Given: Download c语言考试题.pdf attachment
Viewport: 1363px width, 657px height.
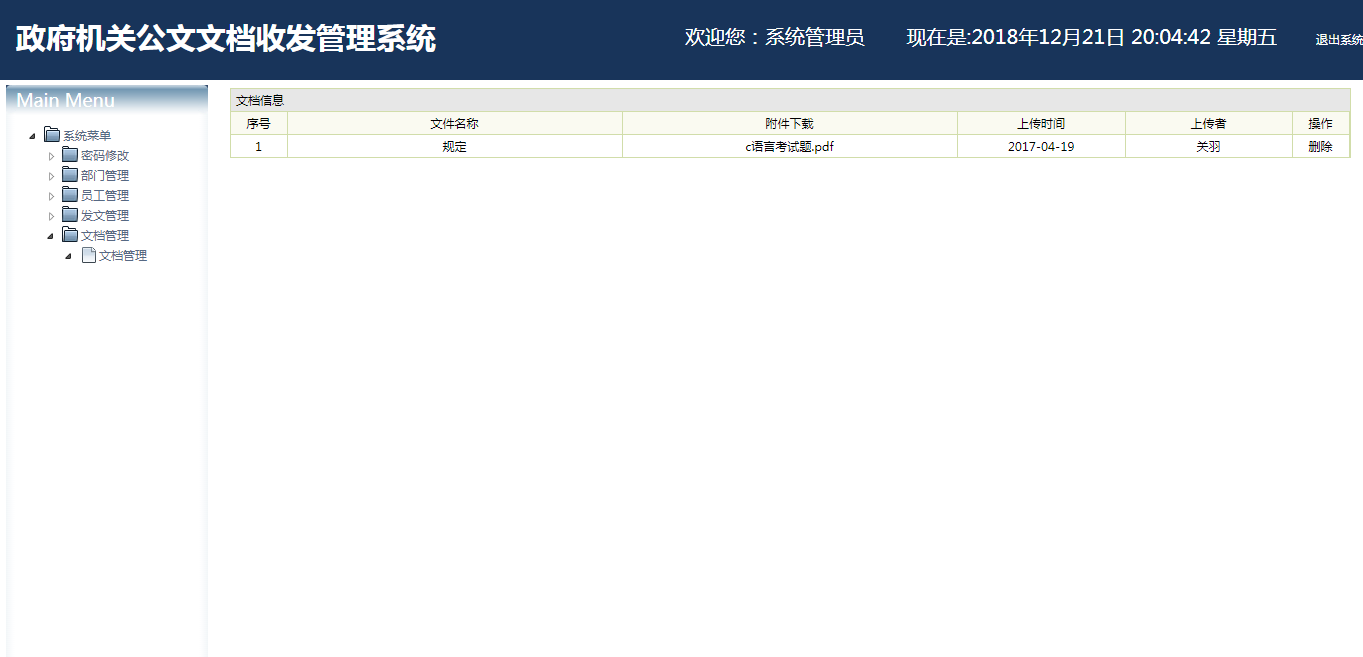Looking at the screenshot, I should coord(789,146).
